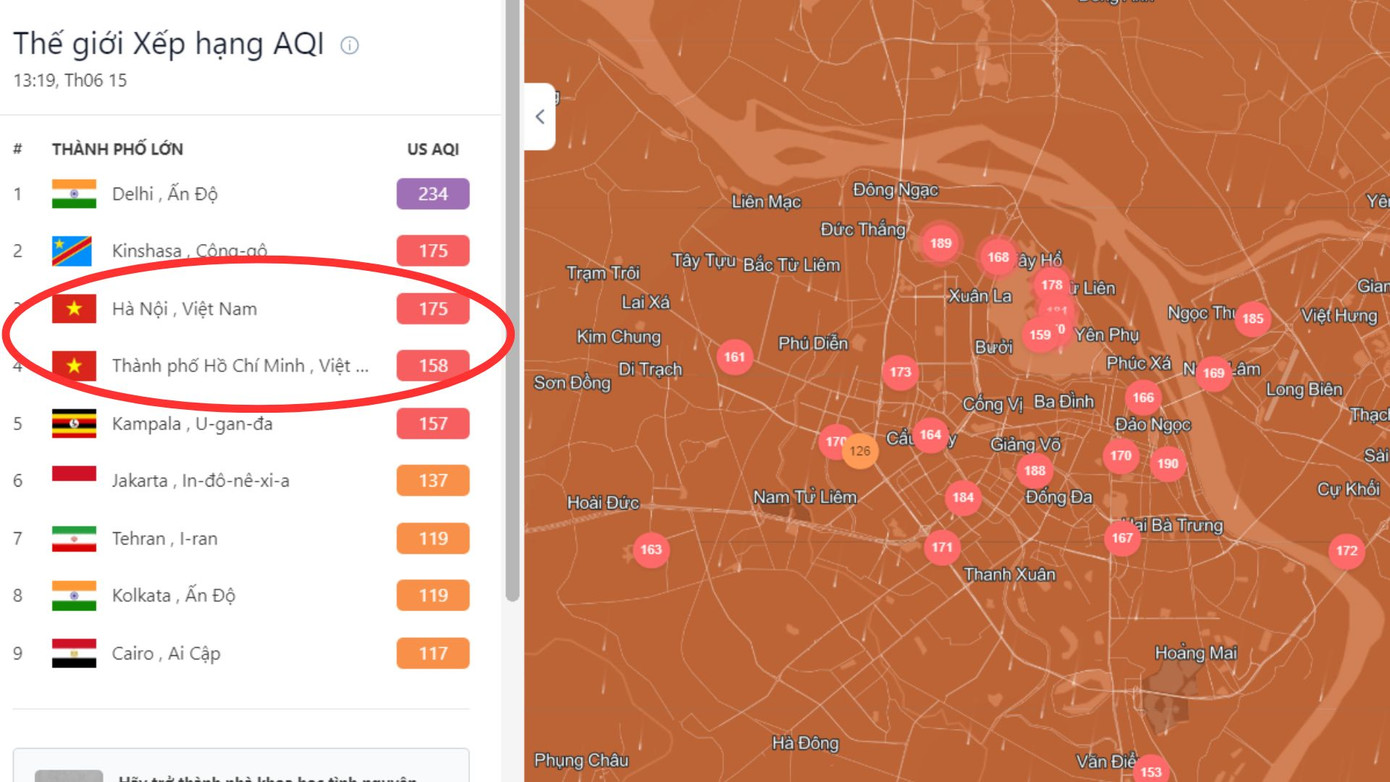1390x782 pixels.
Task: Click the India flag next to Delhi
Action: click(74, 194)
